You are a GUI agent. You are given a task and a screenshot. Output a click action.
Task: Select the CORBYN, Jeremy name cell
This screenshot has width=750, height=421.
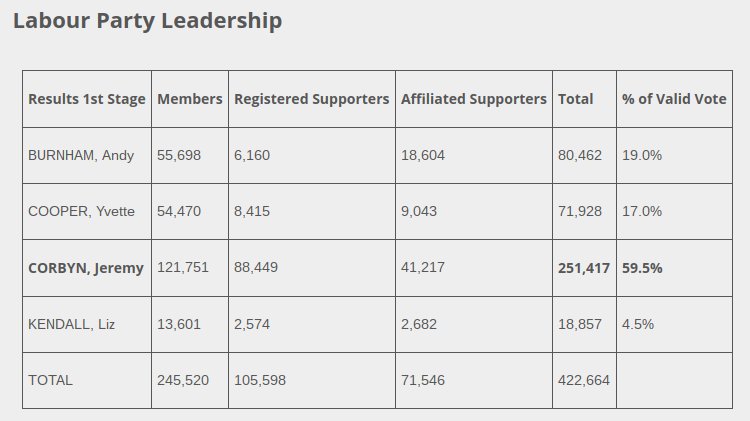[86, 268]
